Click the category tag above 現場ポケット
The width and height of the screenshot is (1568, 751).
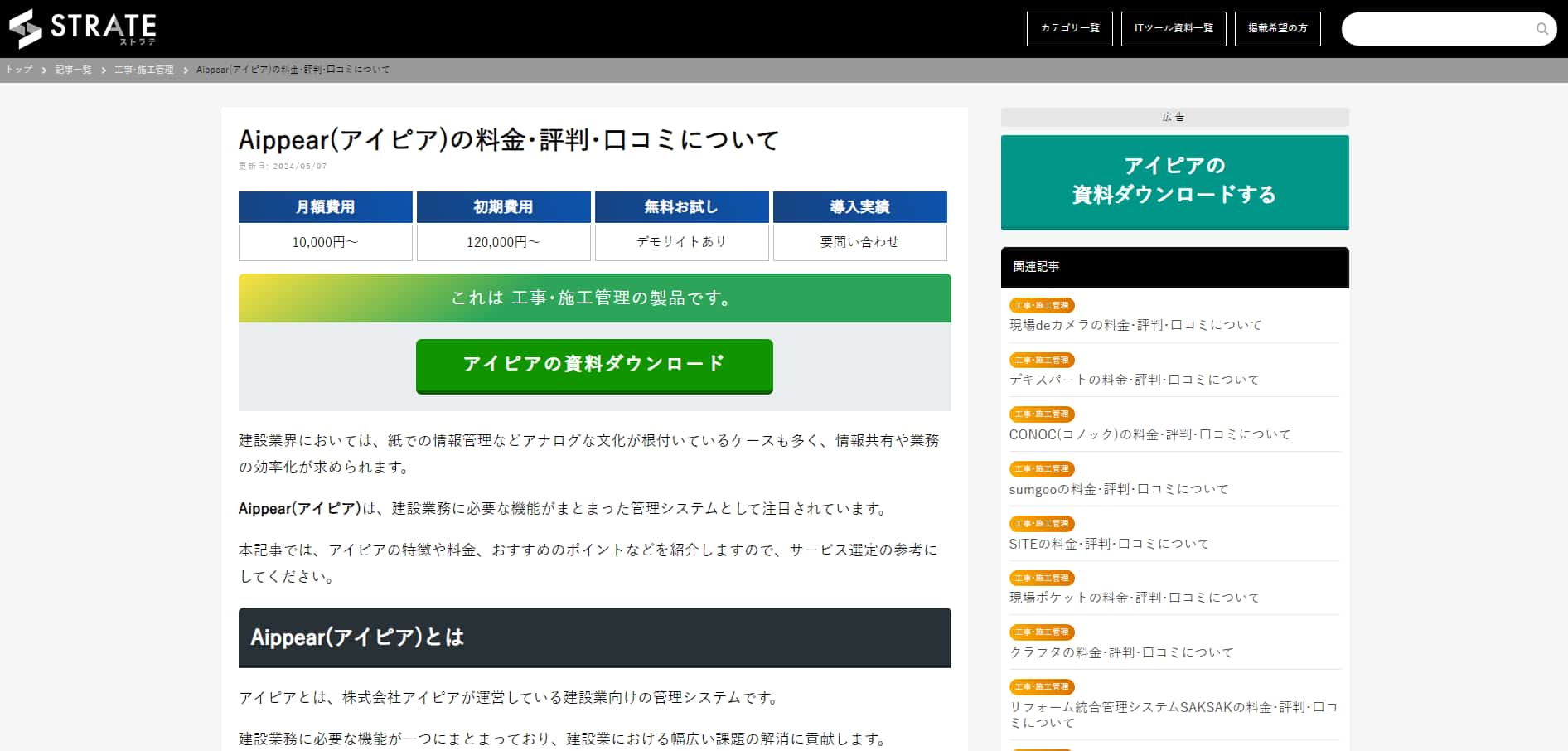tap(1042, 578)
